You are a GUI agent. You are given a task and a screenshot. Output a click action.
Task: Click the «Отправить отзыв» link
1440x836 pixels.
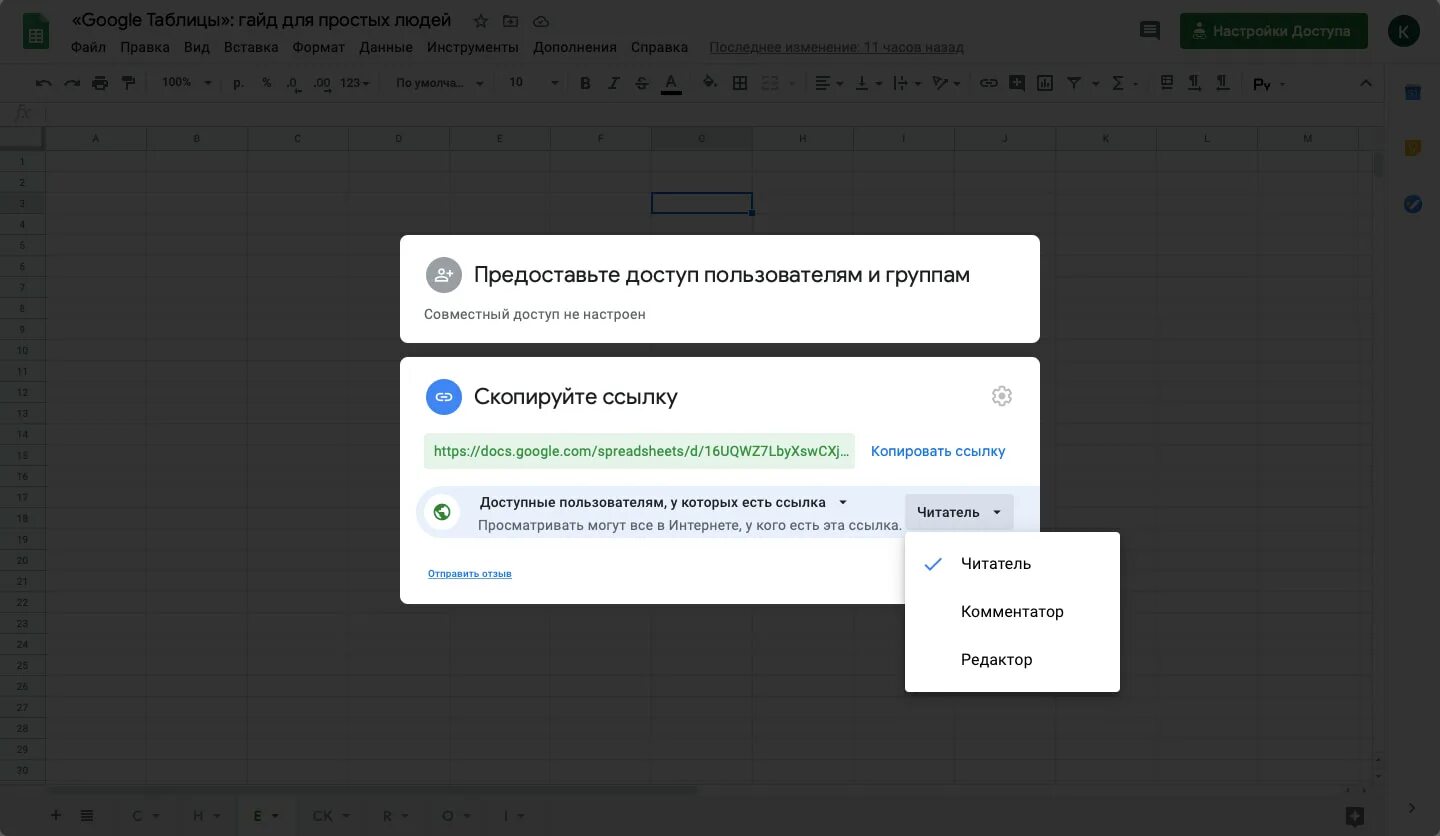pyautogui.click(x=470, y=574)
